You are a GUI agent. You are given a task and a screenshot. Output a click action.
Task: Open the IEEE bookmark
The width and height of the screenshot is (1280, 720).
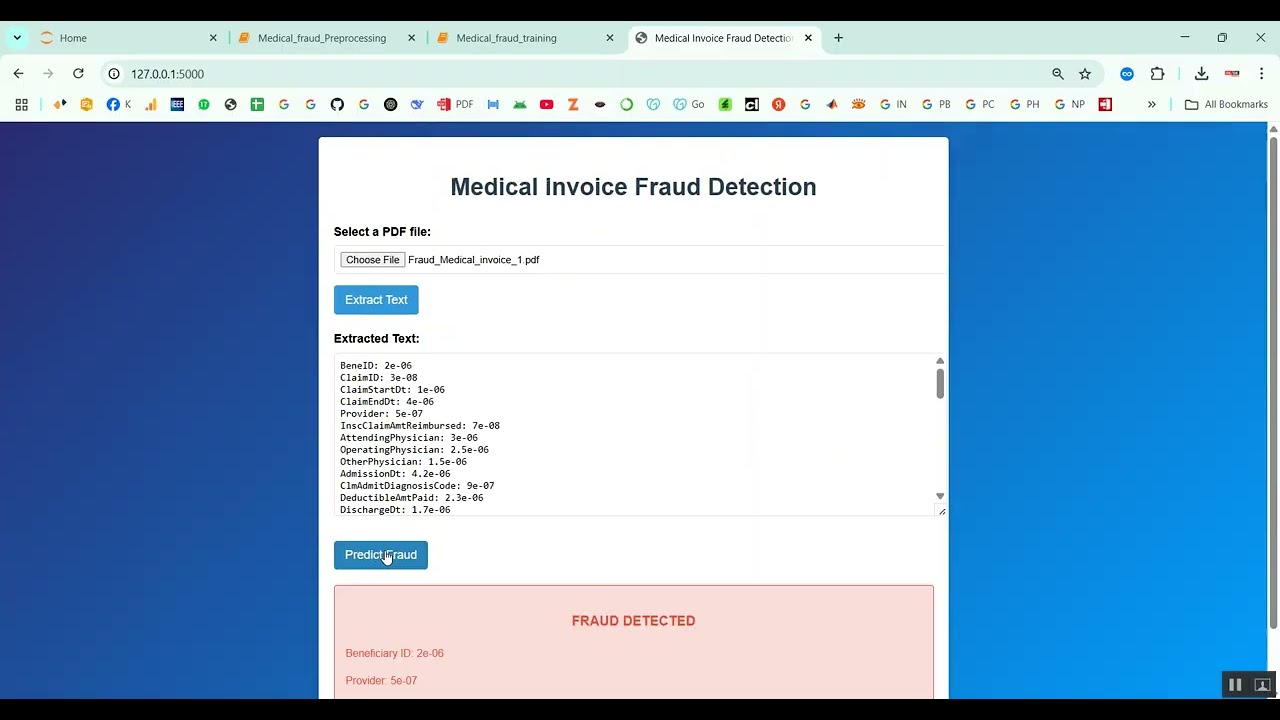pyautogui.click(x=177, y=104)
